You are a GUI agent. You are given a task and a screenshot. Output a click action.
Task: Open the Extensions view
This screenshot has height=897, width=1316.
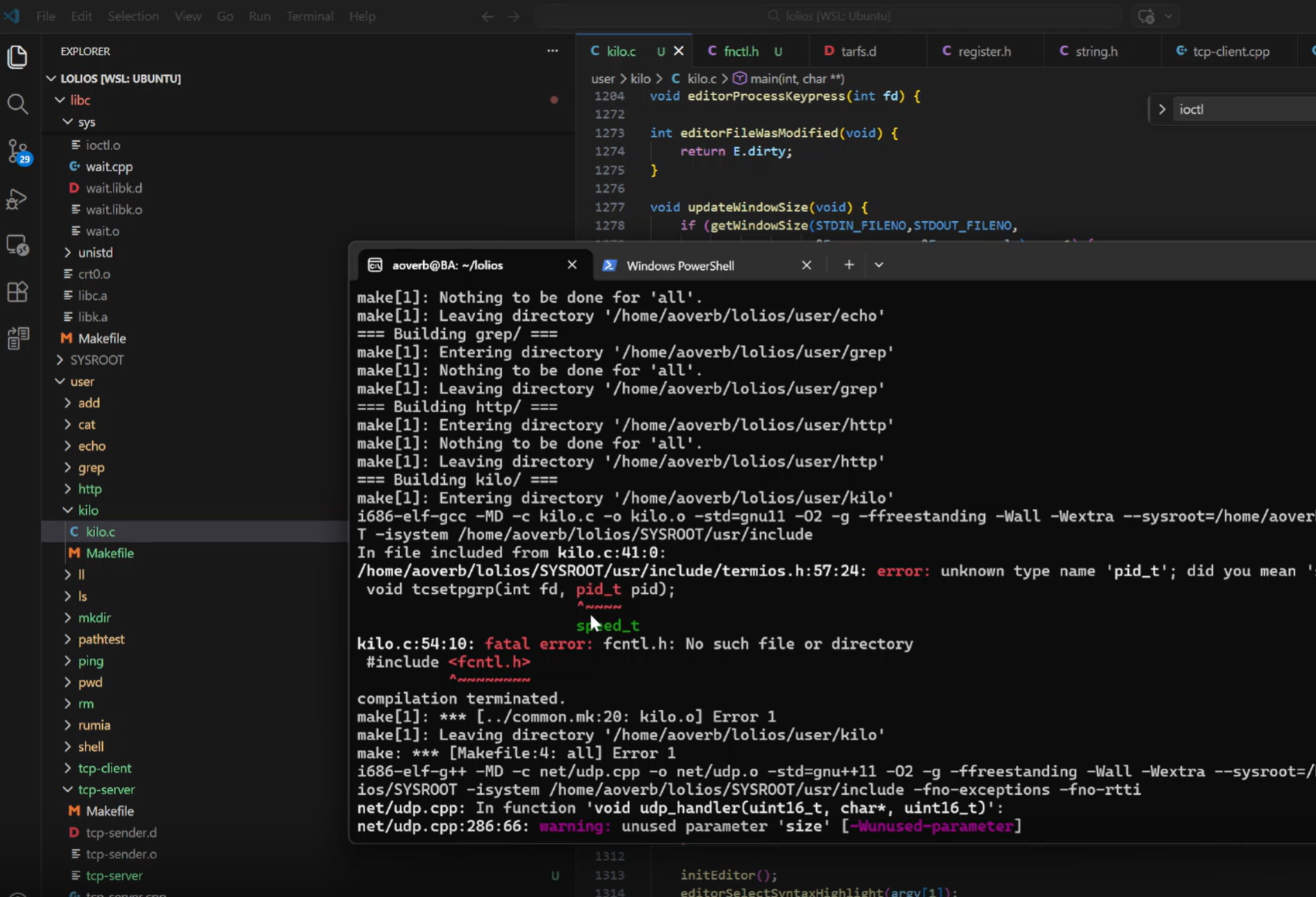click(17, 292)
